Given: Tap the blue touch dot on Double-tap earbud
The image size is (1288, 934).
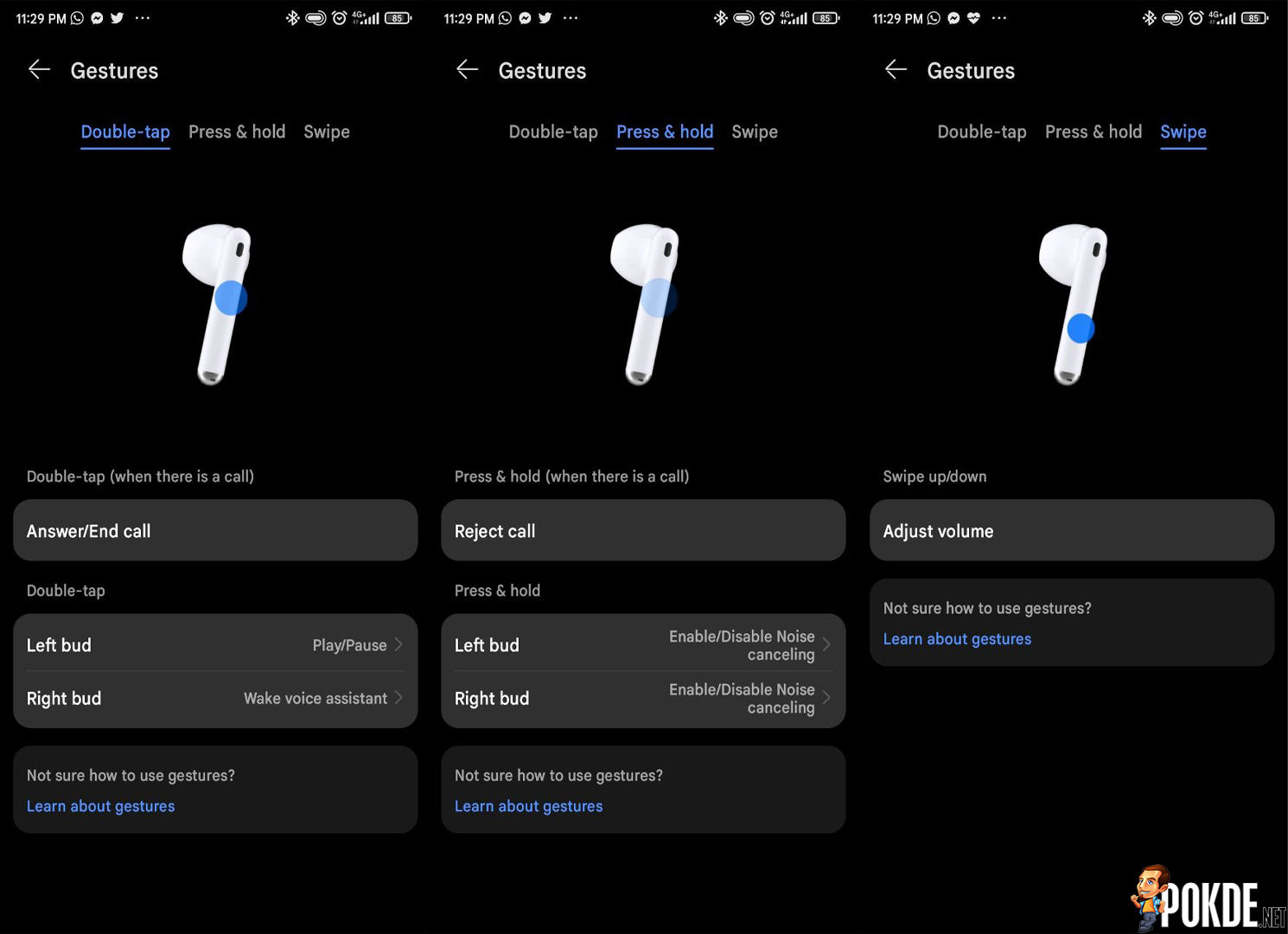Looking at the screenshot, I should click(231, 298).
